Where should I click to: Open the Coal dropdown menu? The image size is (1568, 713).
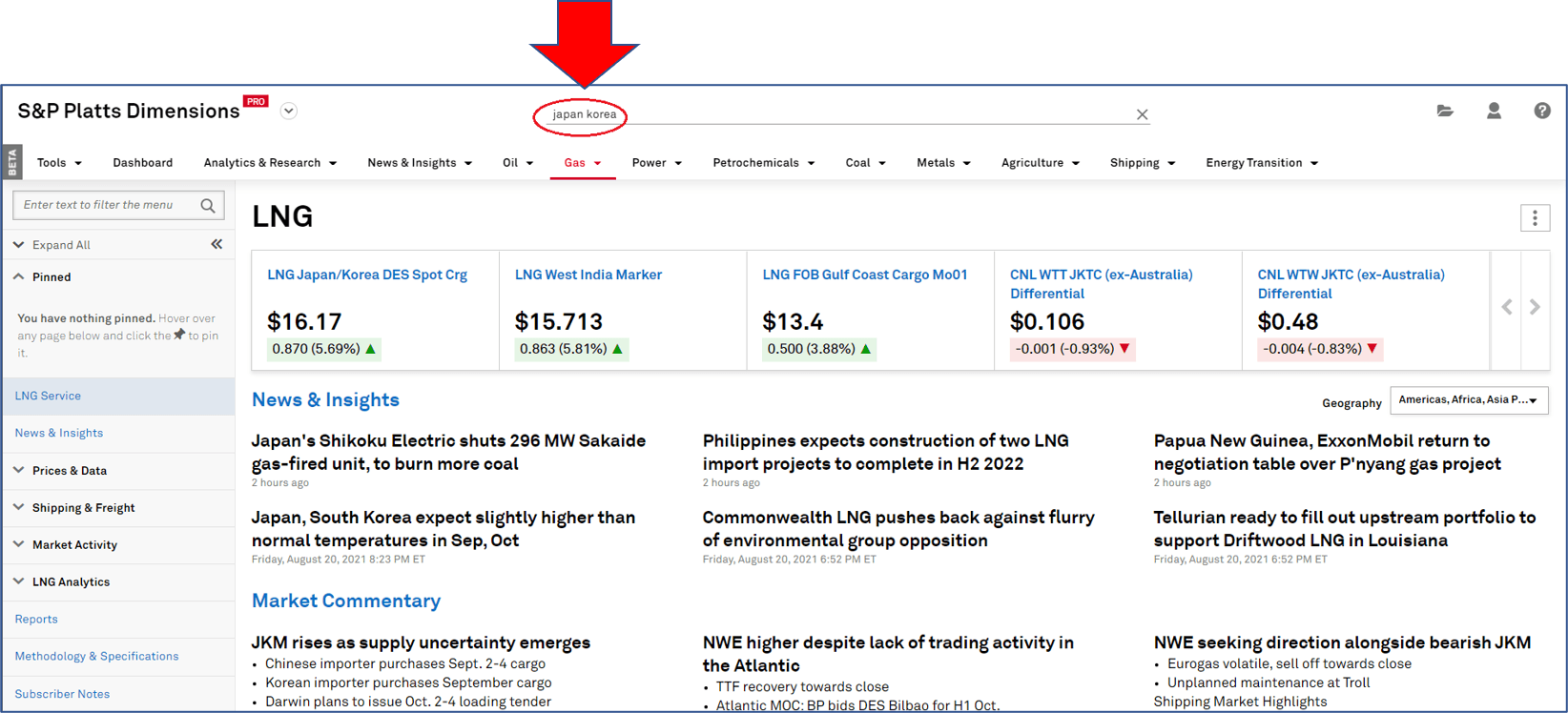coord(865,163)
